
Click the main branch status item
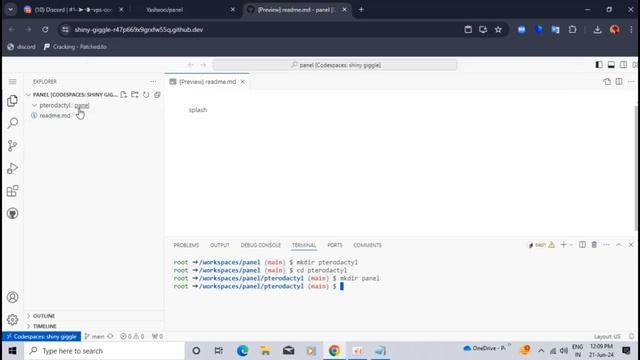click(94, 336)
